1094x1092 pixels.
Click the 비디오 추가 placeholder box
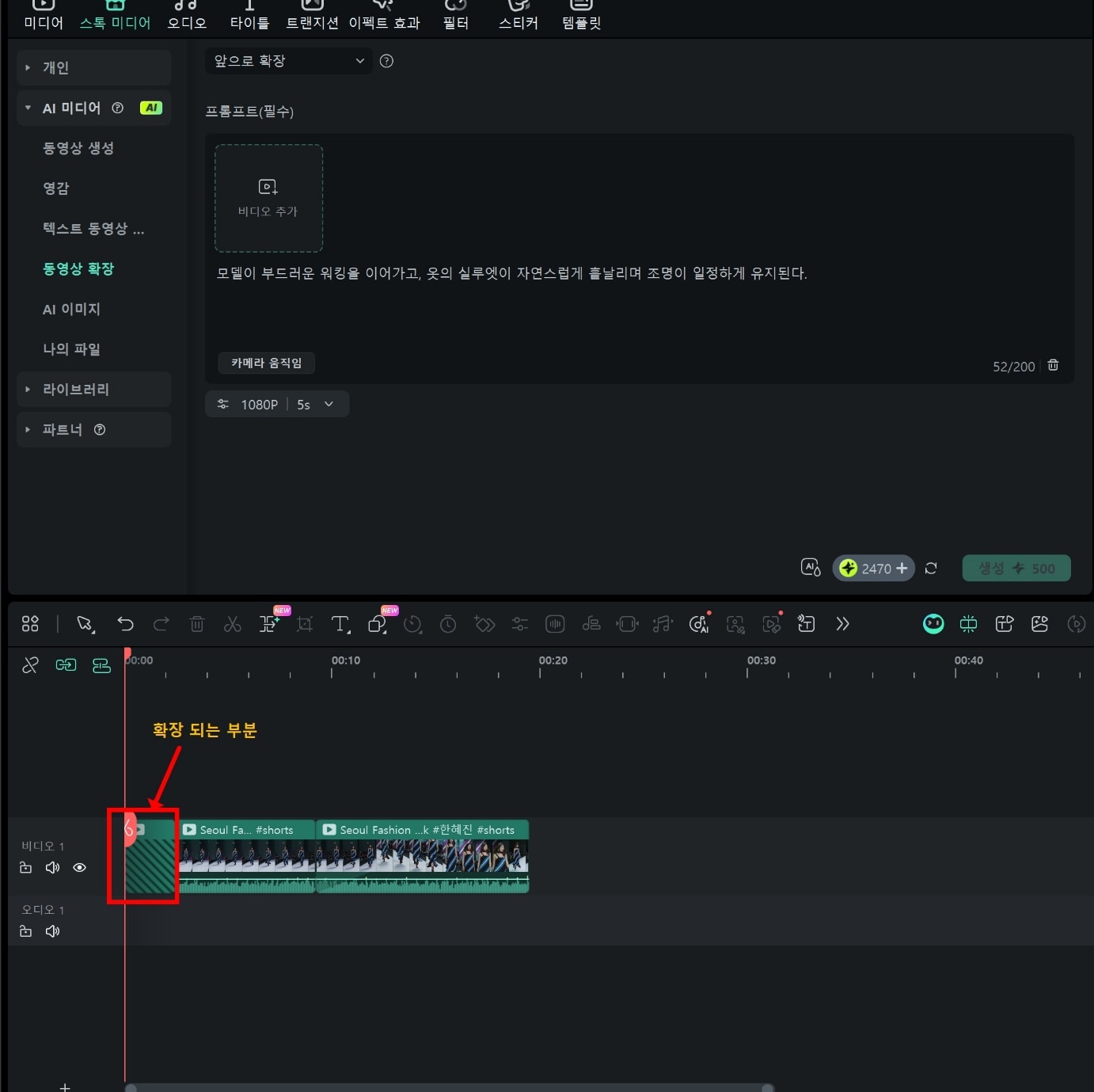coord(268,198)
